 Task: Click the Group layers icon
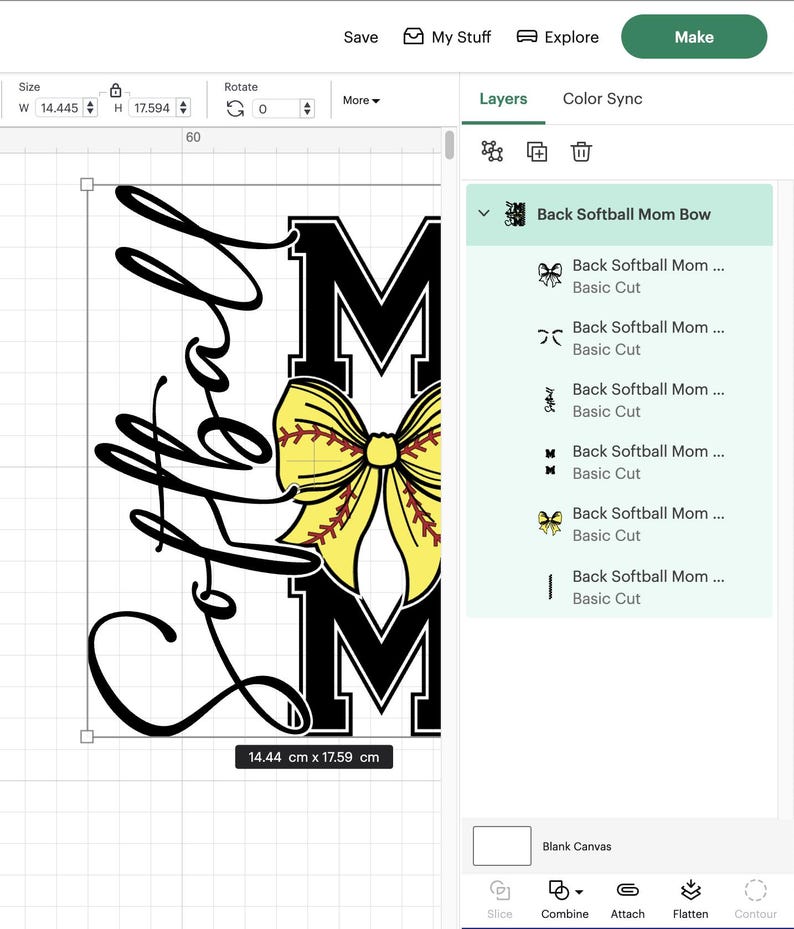(x=492, y=151)
